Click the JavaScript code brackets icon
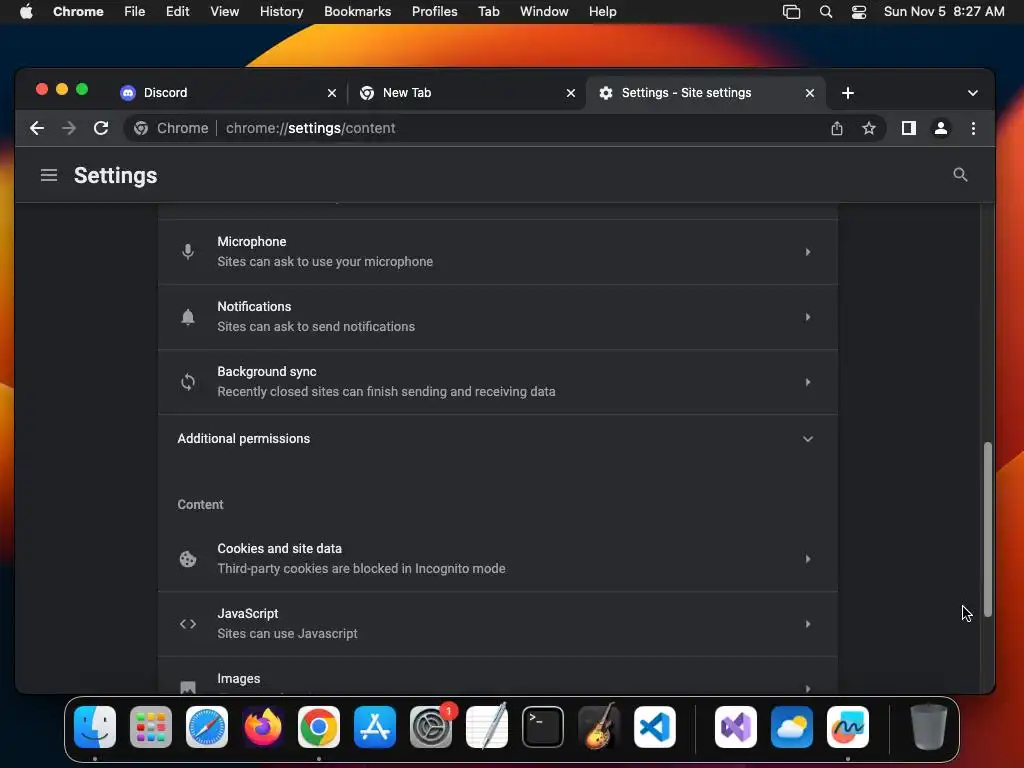 (x=187, y=624)
